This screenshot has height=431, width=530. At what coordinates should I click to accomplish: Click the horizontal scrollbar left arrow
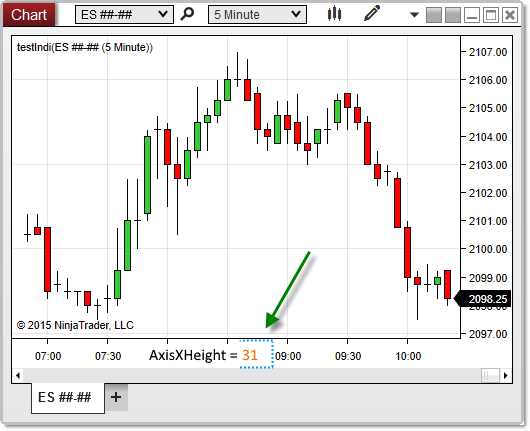point(18,375)
